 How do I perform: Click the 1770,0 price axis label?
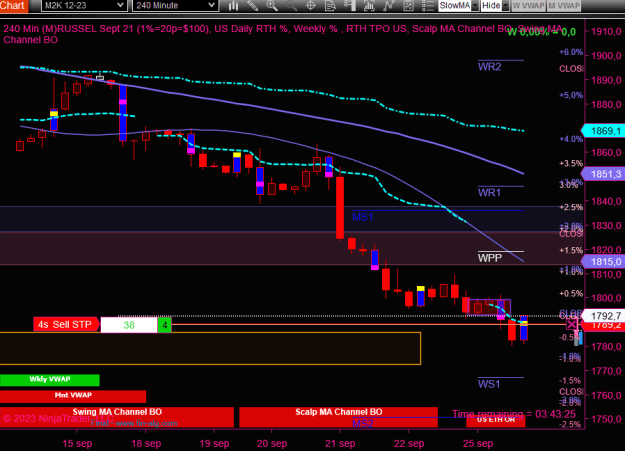pyautogui.click(x=606, y=371)
